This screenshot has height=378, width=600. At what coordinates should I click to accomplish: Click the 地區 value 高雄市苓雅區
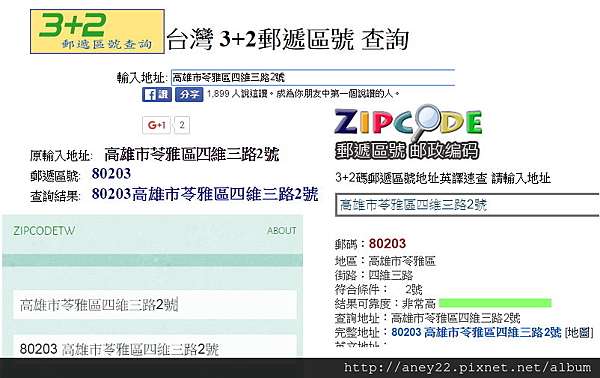pos(402,261)
